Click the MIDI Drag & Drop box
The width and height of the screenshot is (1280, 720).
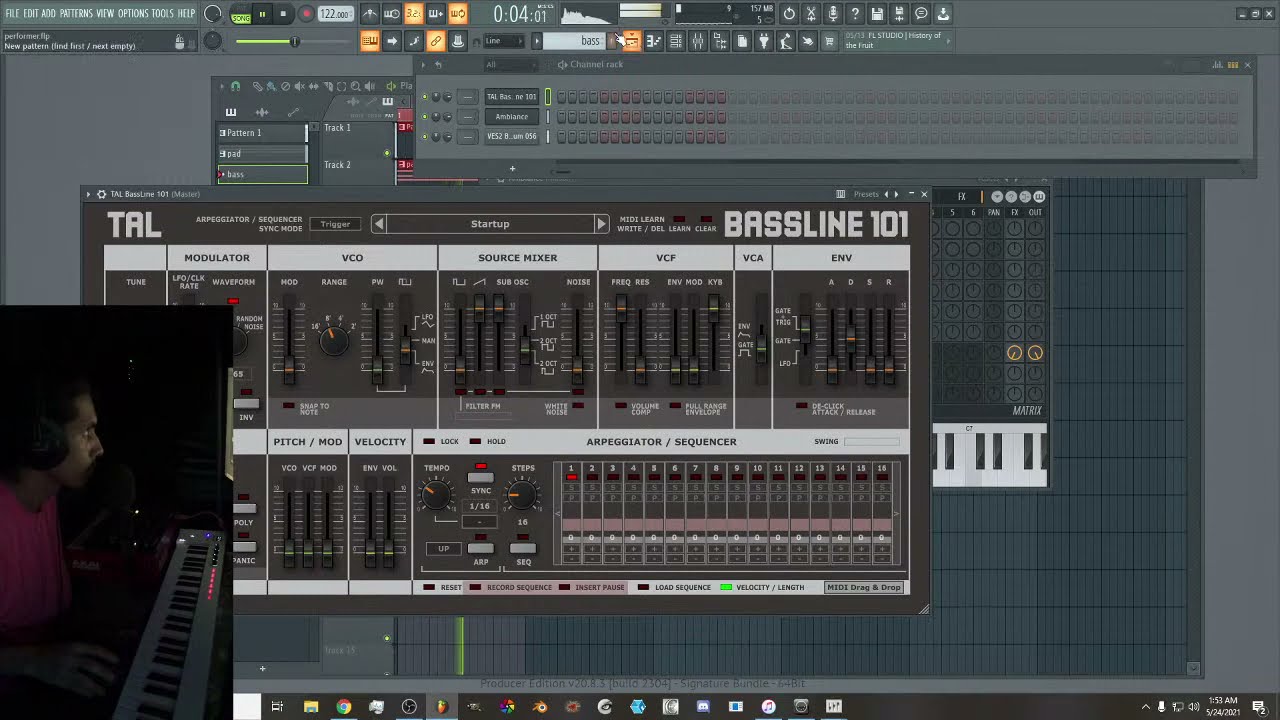click(864, 587)
